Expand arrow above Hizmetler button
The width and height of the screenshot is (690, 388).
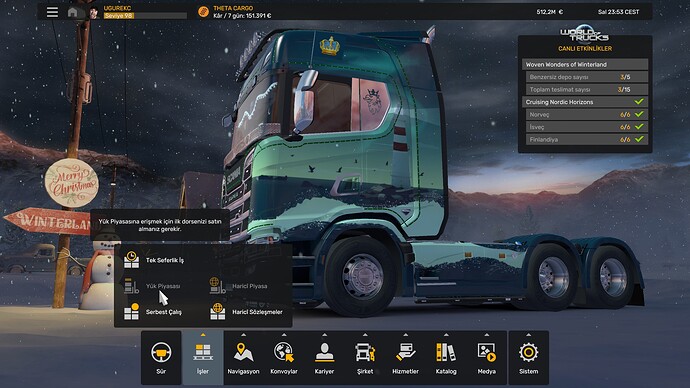click(405, 335)
